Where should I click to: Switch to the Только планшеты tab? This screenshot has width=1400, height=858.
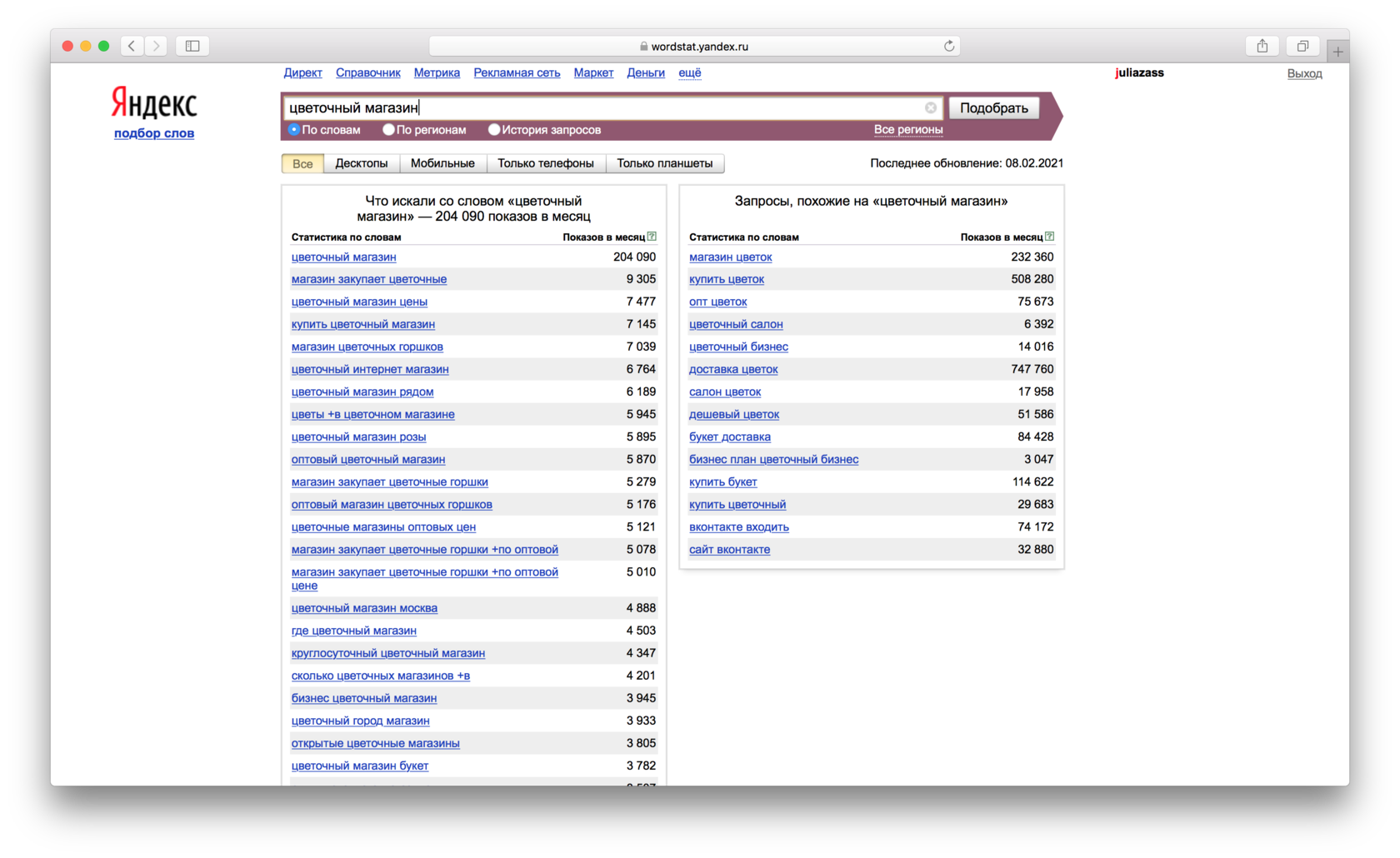[665, 163]
